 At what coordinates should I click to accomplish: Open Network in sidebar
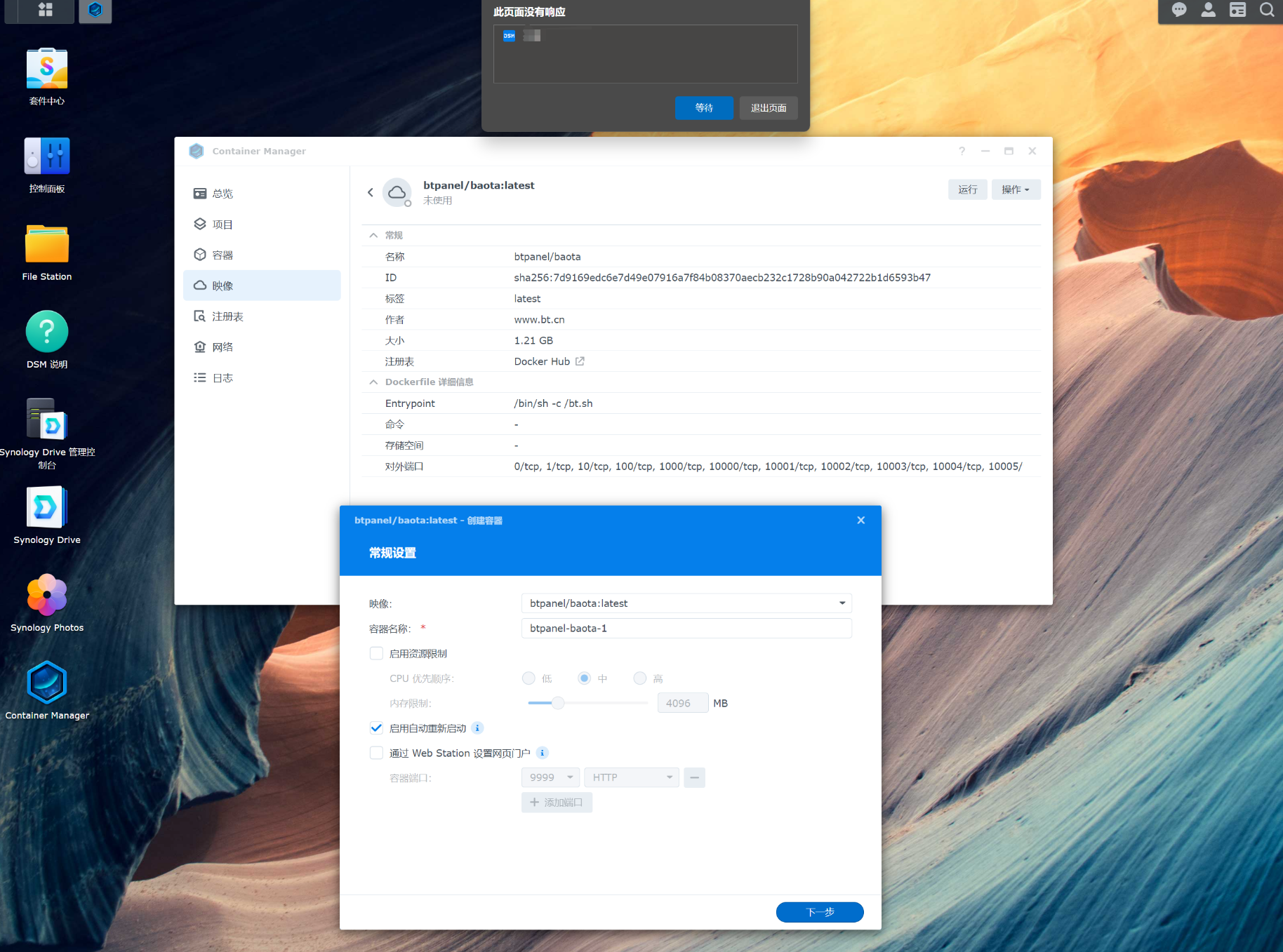262,347
